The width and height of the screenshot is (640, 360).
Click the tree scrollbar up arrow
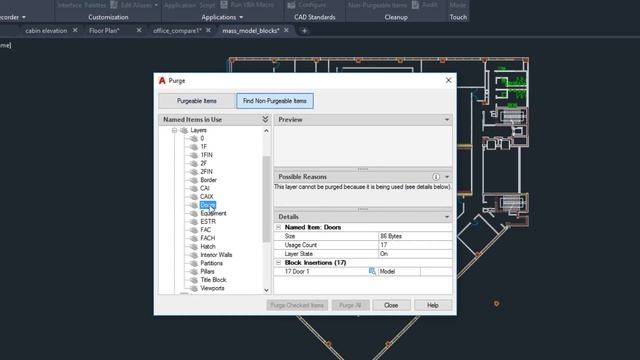click(x=267, y=131)
